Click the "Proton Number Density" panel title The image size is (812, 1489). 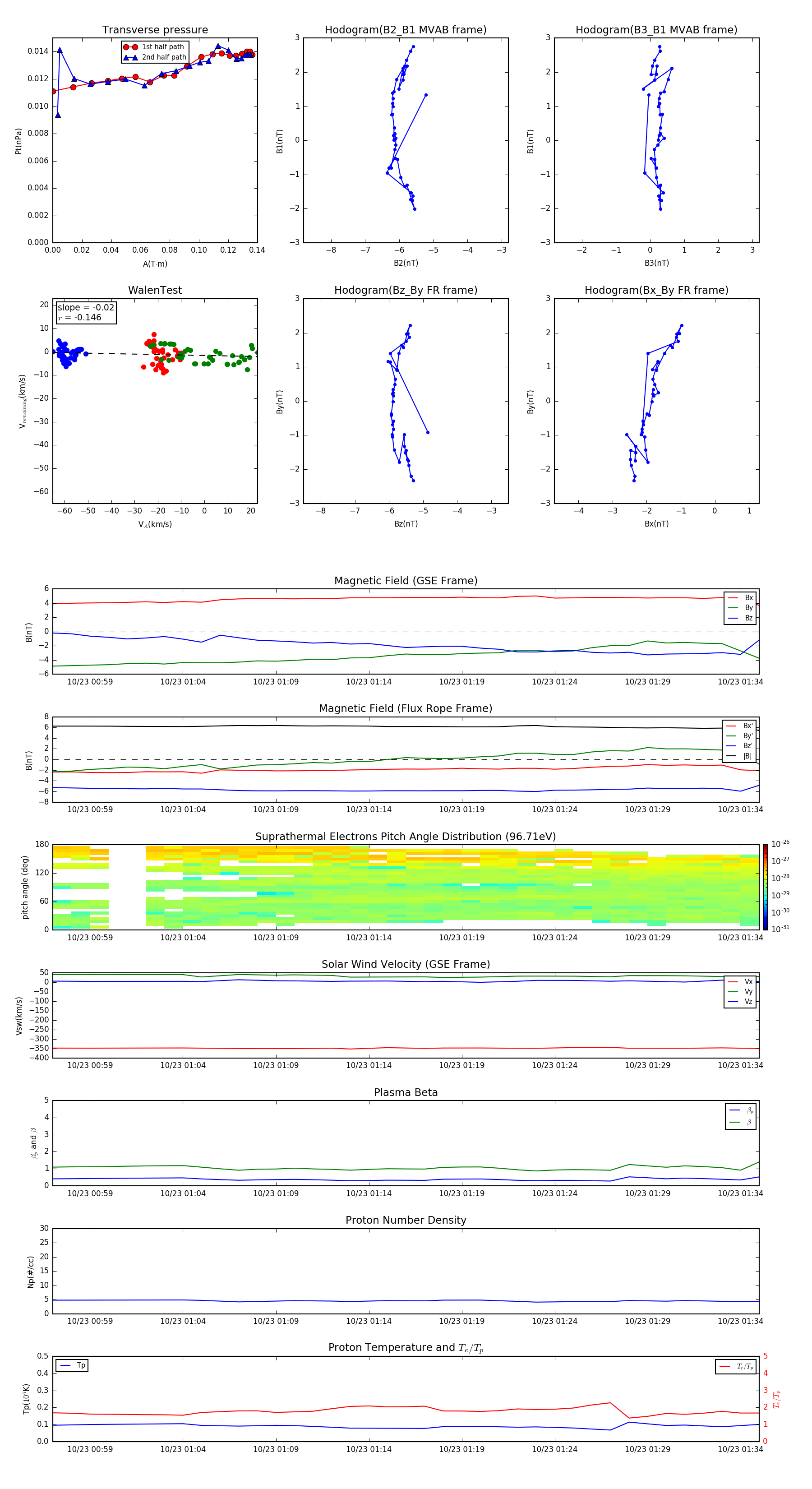(406, 1220)
